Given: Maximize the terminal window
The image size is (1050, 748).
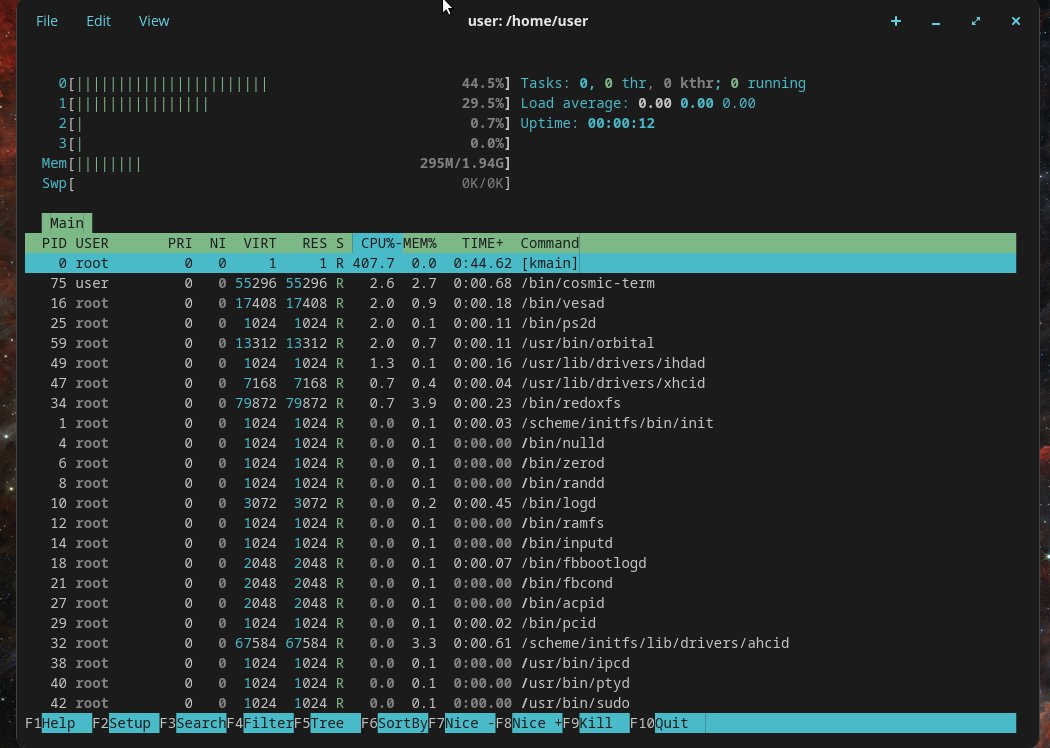Looking at the screenshot, I should [x=976, y=21].
